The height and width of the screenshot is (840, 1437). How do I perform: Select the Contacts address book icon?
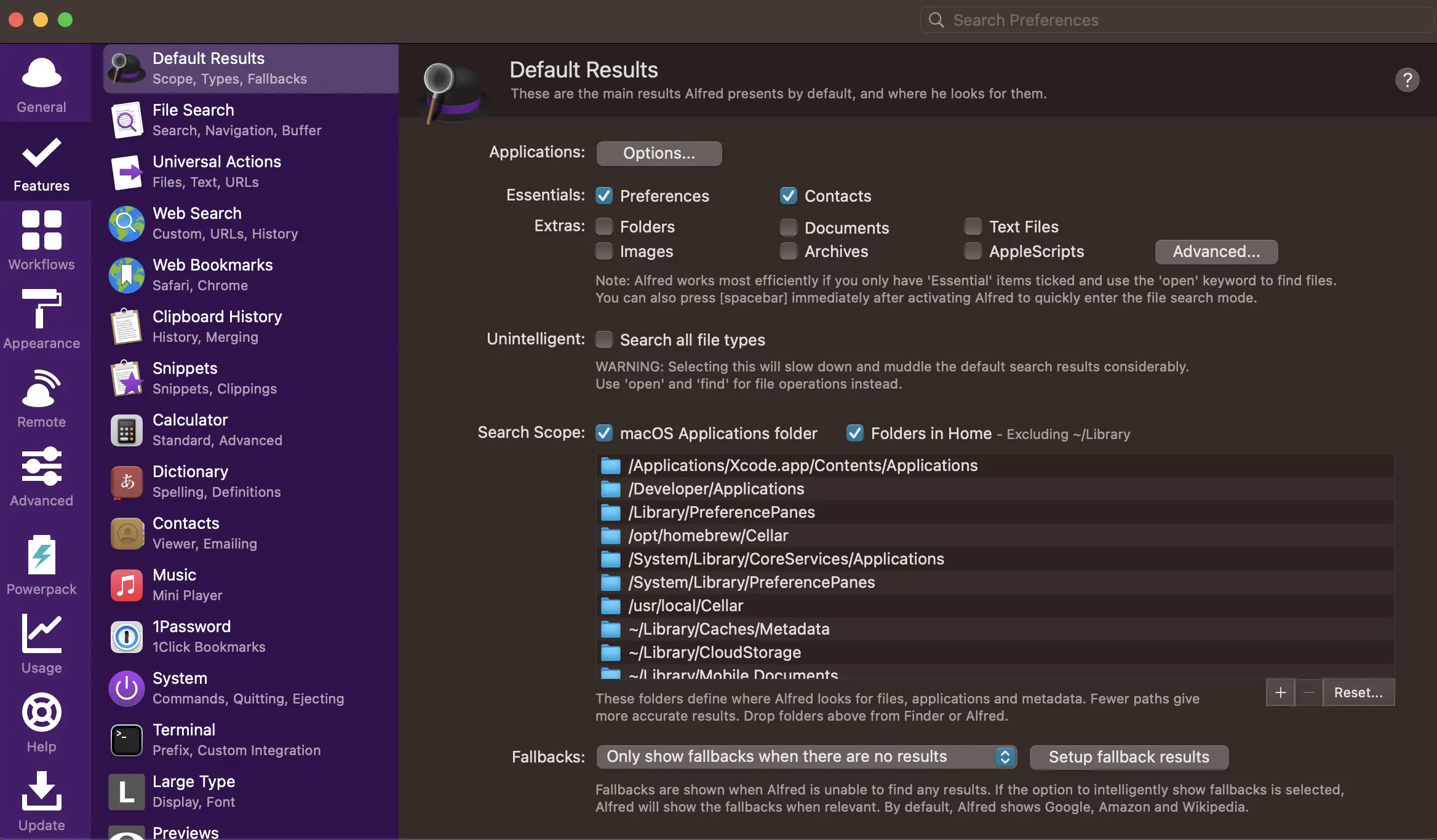tap(127, 533)
